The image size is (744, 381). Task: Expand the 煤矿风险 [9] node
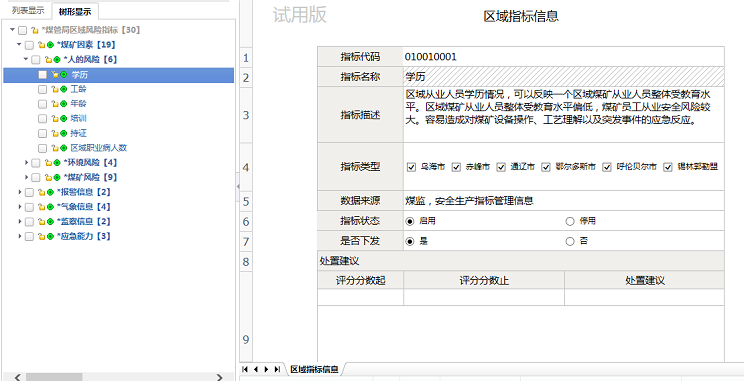[26, 177]
